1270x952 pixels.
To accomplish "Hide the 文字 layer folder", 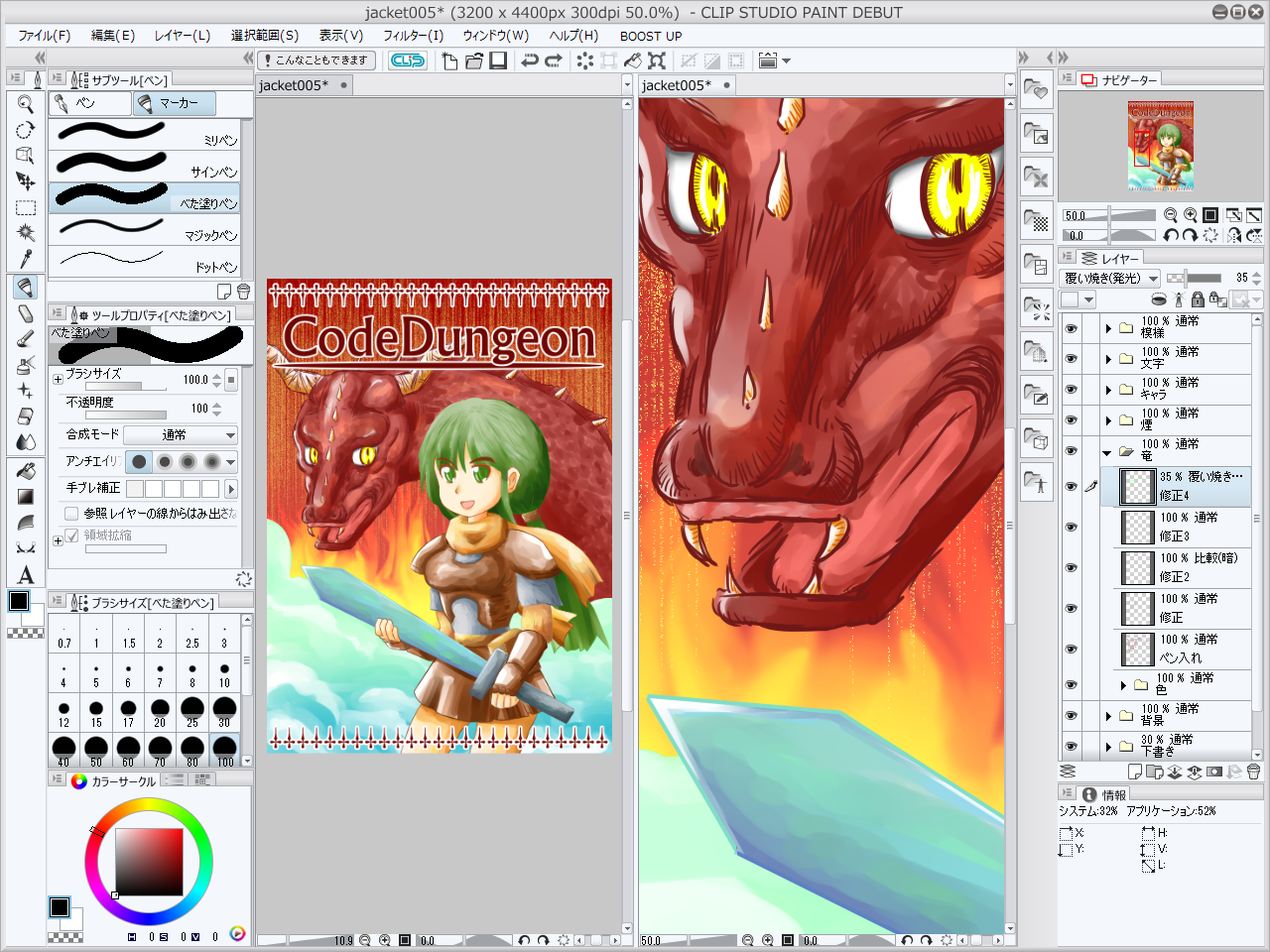I will click(x=1071, y=358).
